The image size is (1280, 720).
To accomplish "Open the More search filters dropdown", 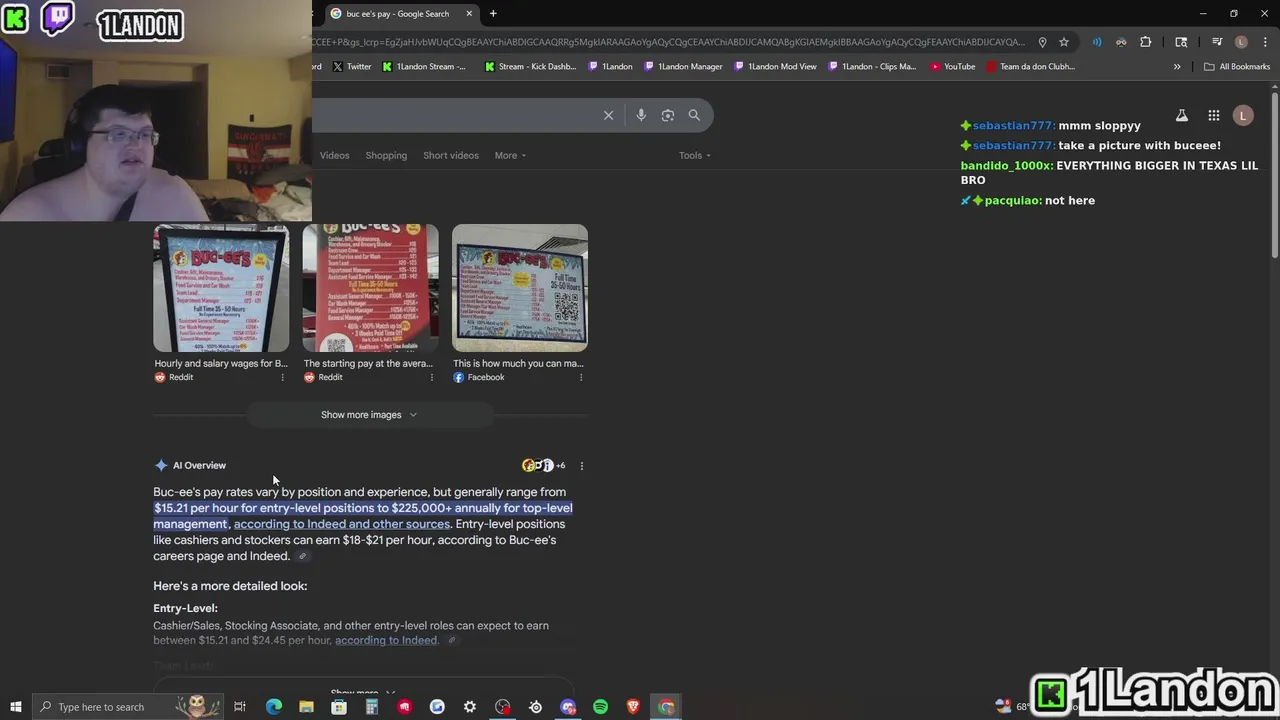I will [x=510, y=155].
